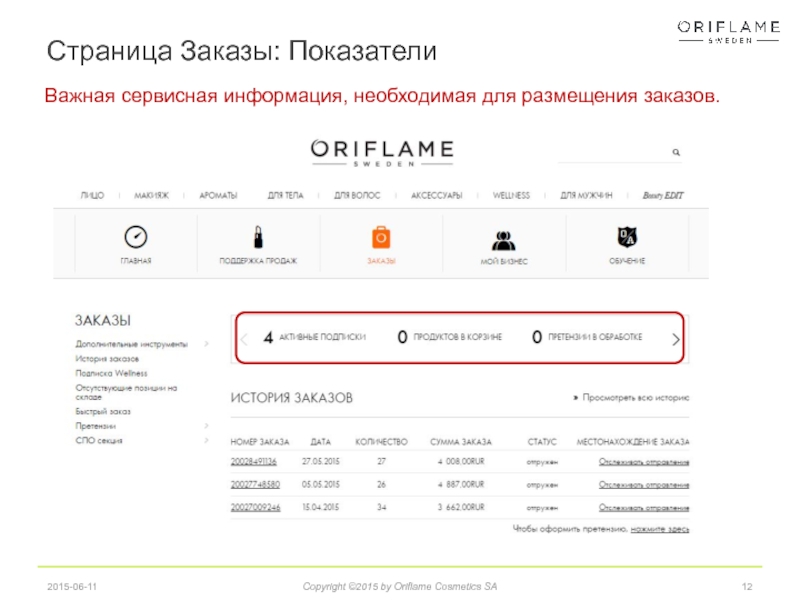Click the СУММА ЗАКАЗА column header

tap(461, 442)
